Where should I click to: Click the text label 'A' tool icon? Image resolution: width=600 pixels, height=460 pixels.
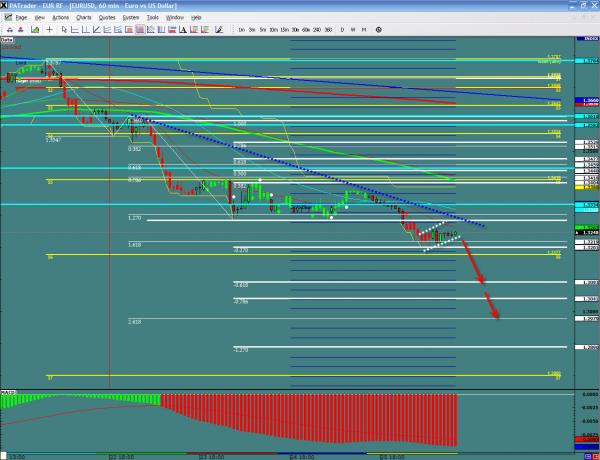point(181,30)
